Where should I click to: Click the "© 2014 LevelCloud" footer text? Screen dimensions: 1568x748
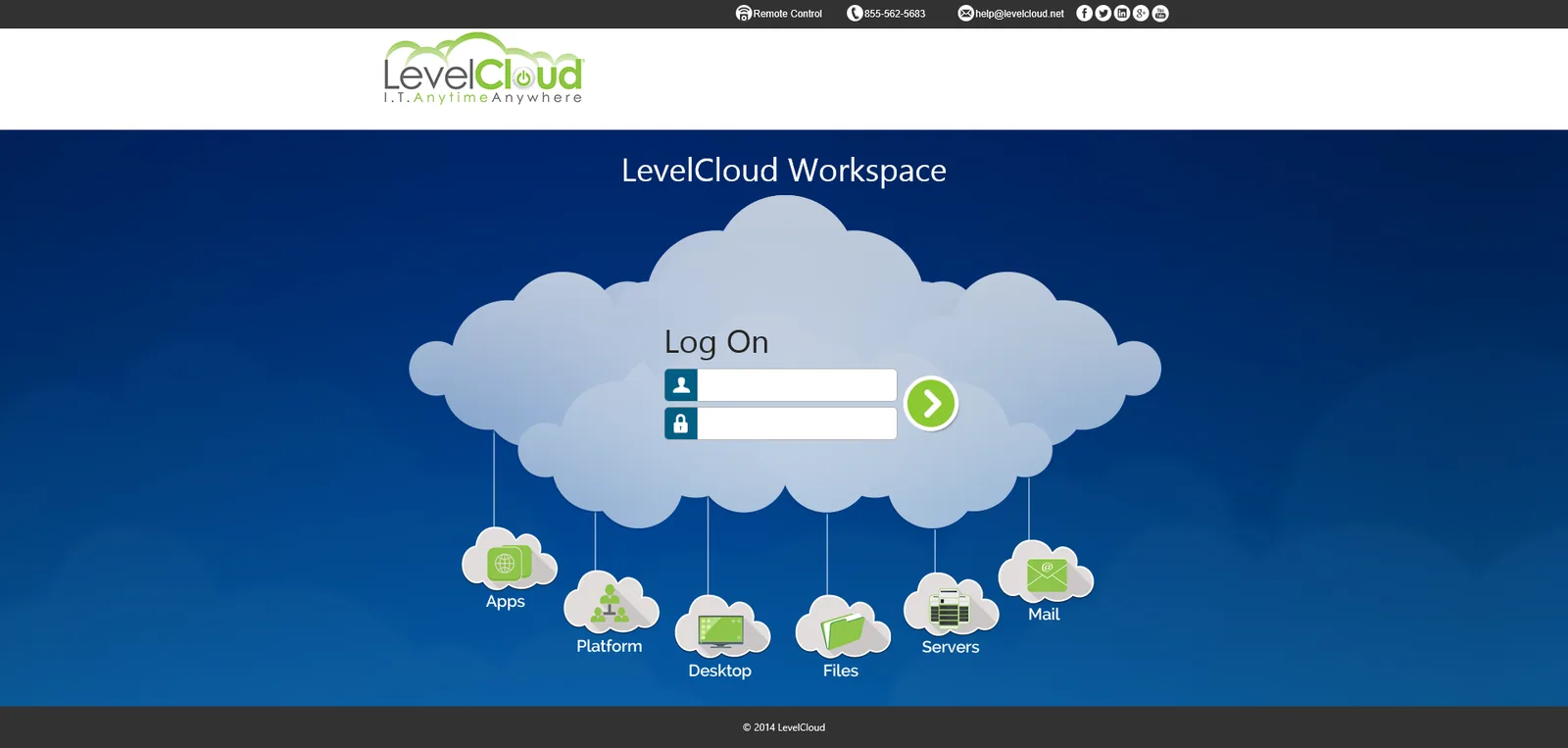[784, 727]
